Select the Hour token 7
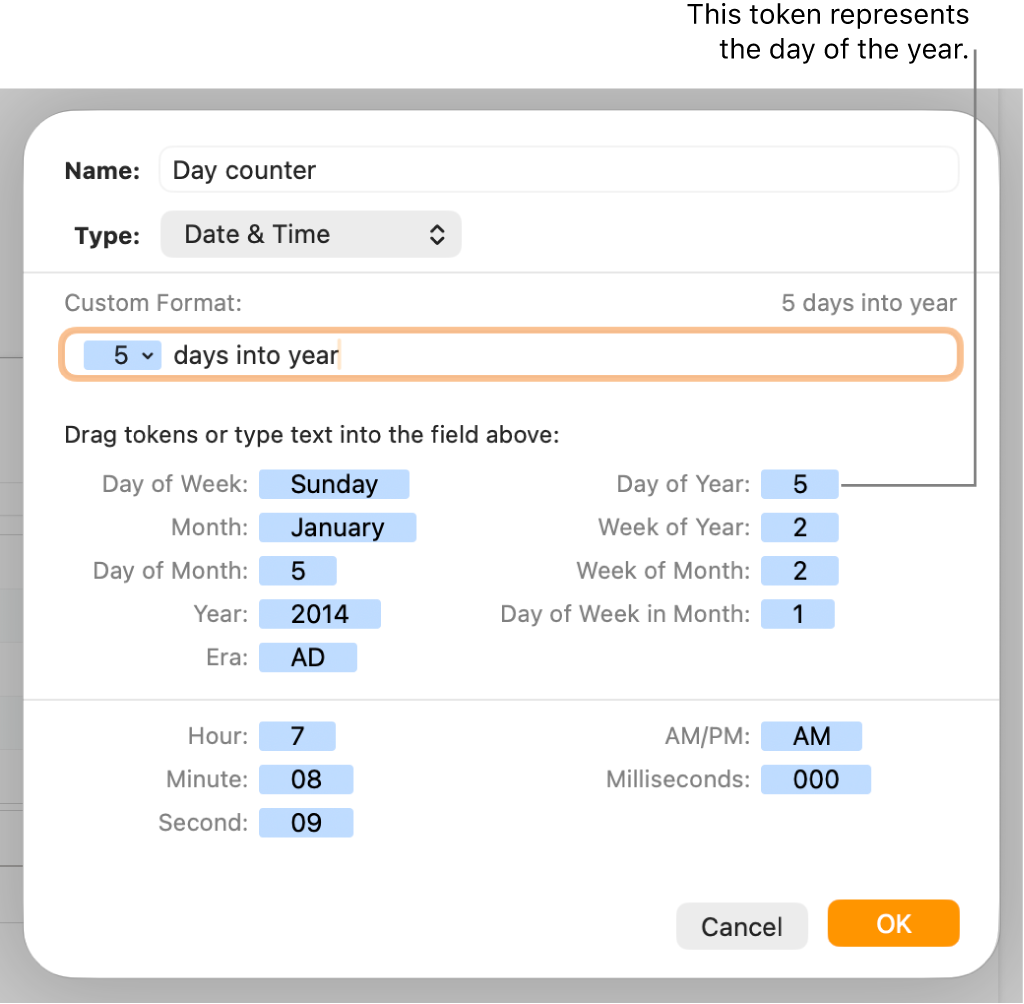 point(296,736)
